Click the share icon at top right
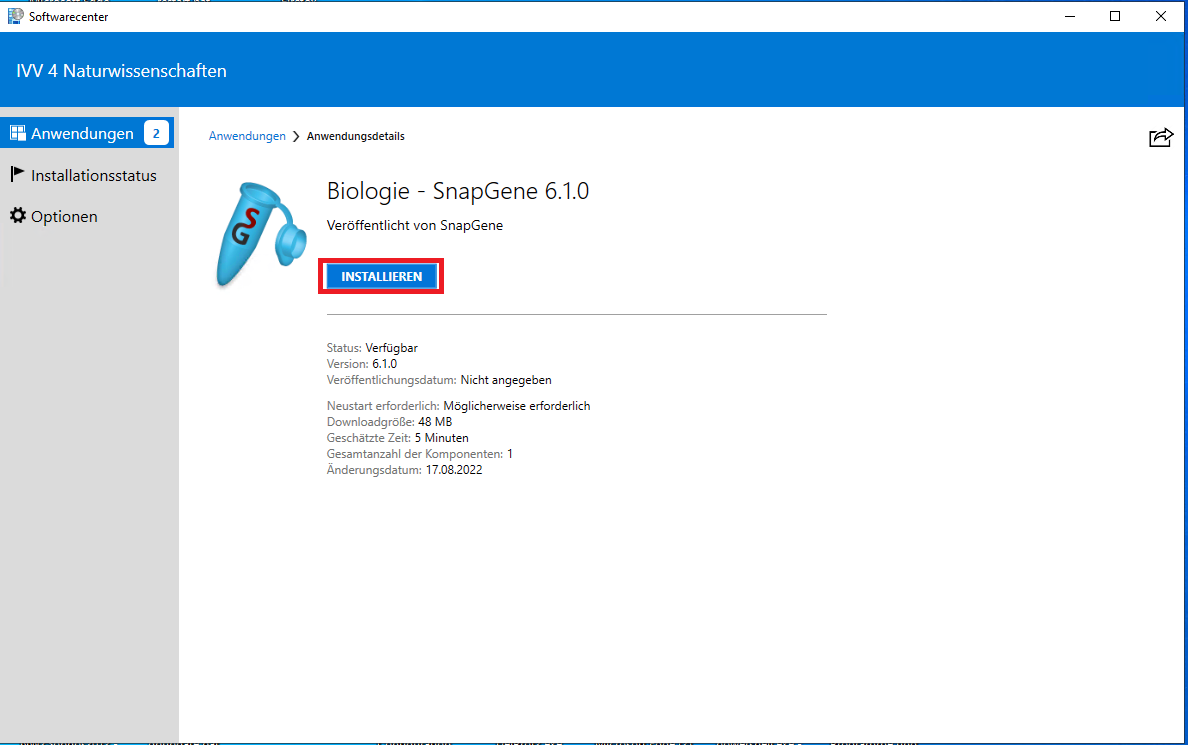 pyautogui.click(x=1160, y=138)
